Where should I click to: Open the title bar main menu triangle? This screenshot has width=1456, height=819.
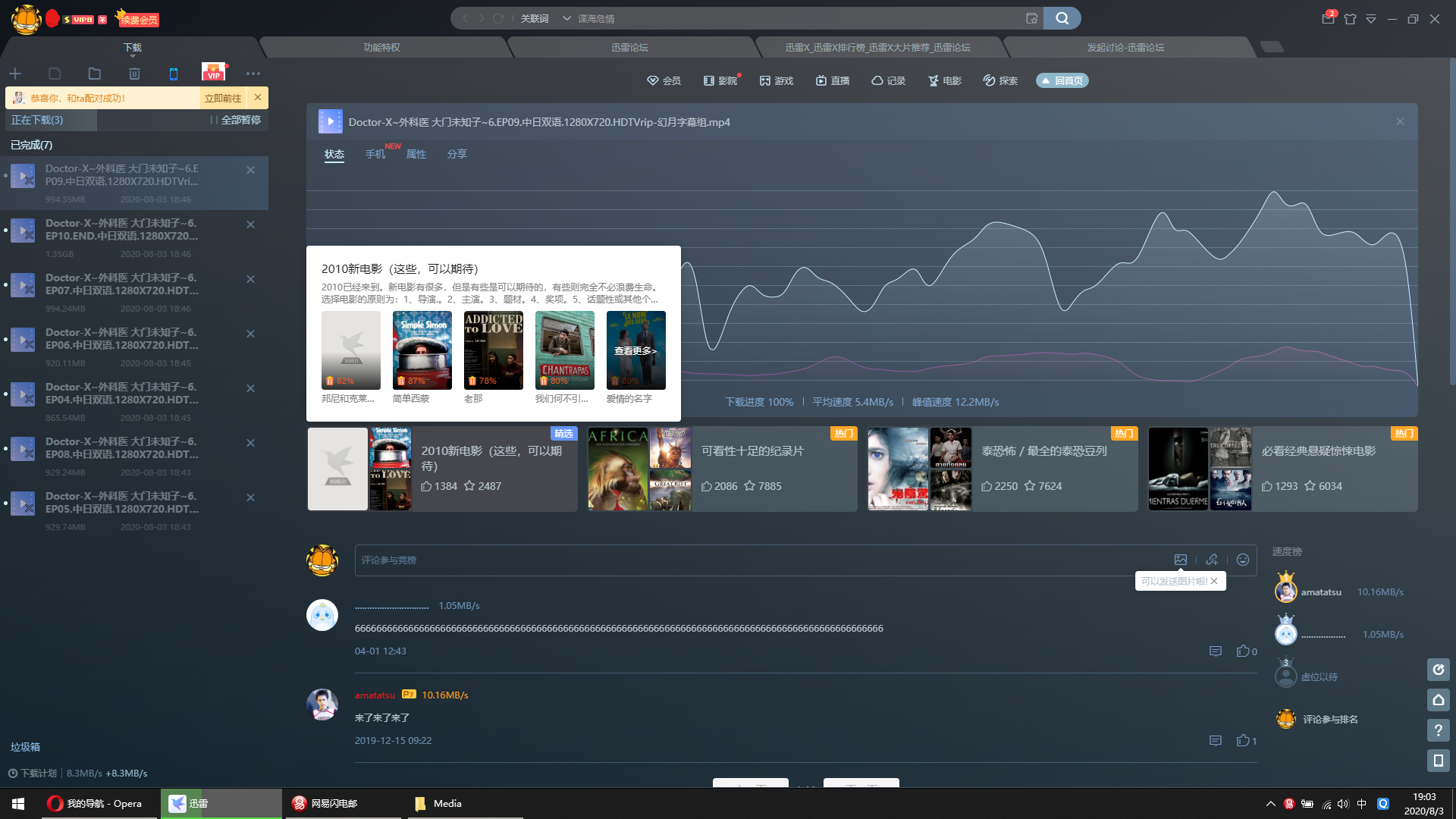[1371, 19]
